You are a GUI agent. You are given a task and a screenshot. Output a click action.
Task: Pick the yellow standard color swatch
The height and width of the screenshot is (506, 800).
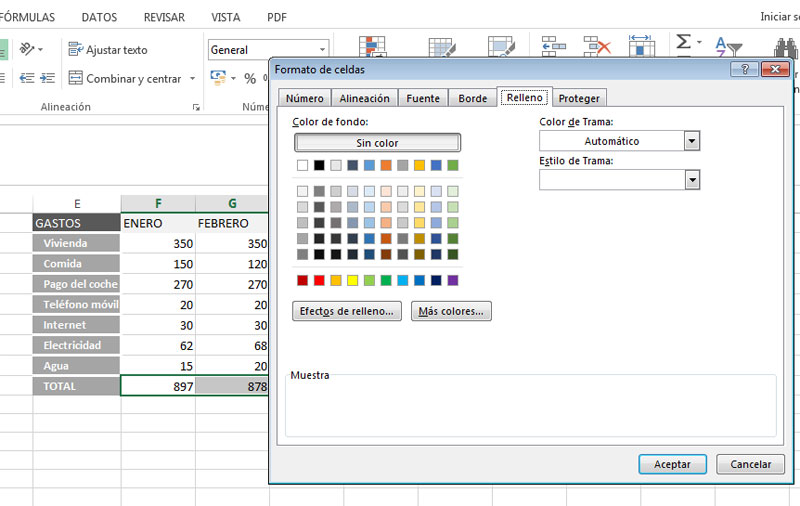point(353,280)
